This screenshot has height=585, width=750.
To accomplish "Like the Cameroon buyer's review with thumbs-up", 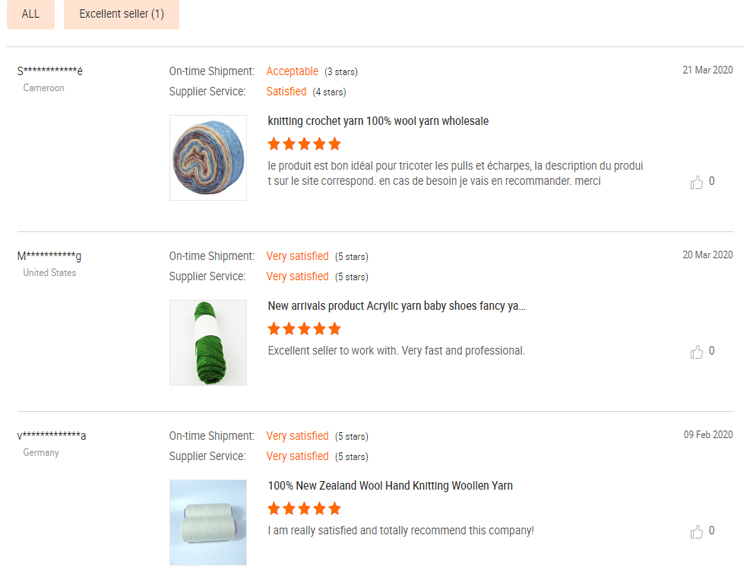I will pos(696,182).
